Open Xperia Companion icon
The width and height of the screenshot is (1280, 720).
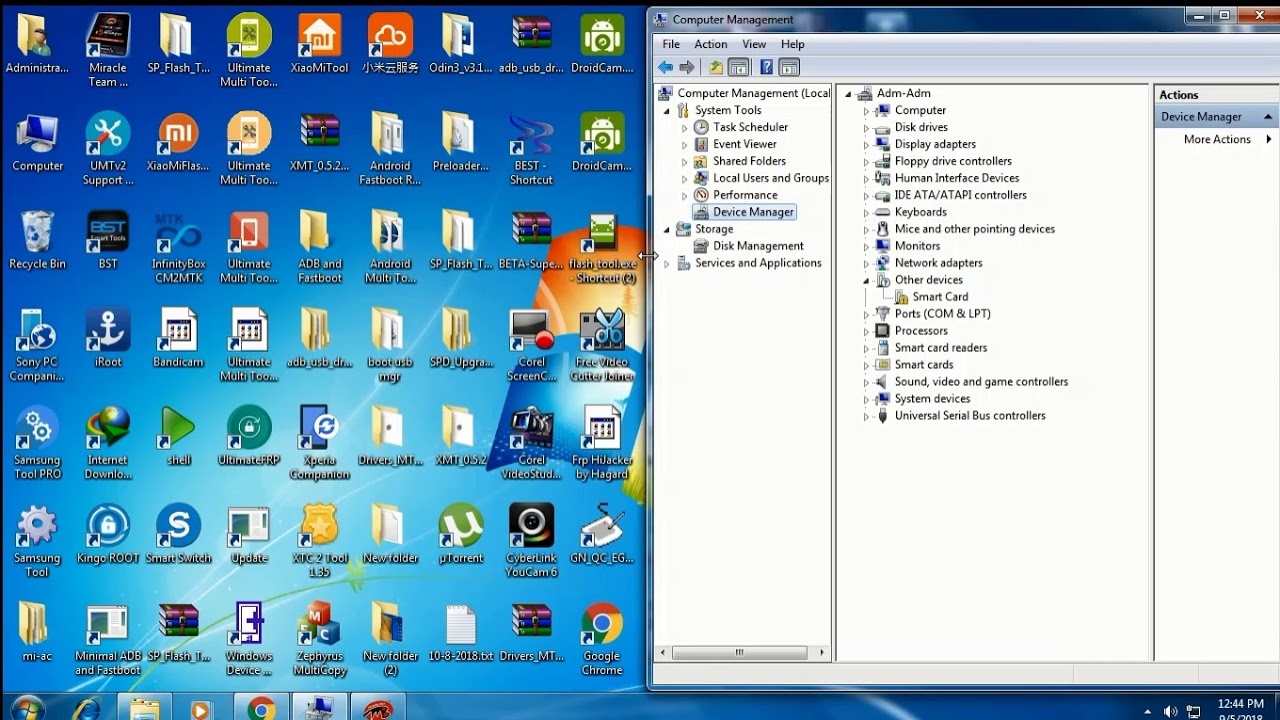pos(320,443)
